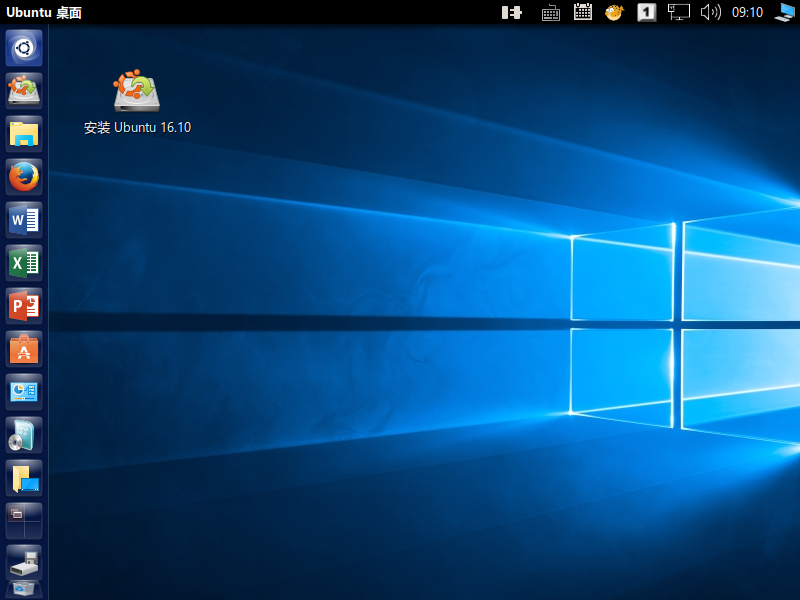800x600 pixels.
Task: Launch the Firefox browser
Action: (24, 177)
